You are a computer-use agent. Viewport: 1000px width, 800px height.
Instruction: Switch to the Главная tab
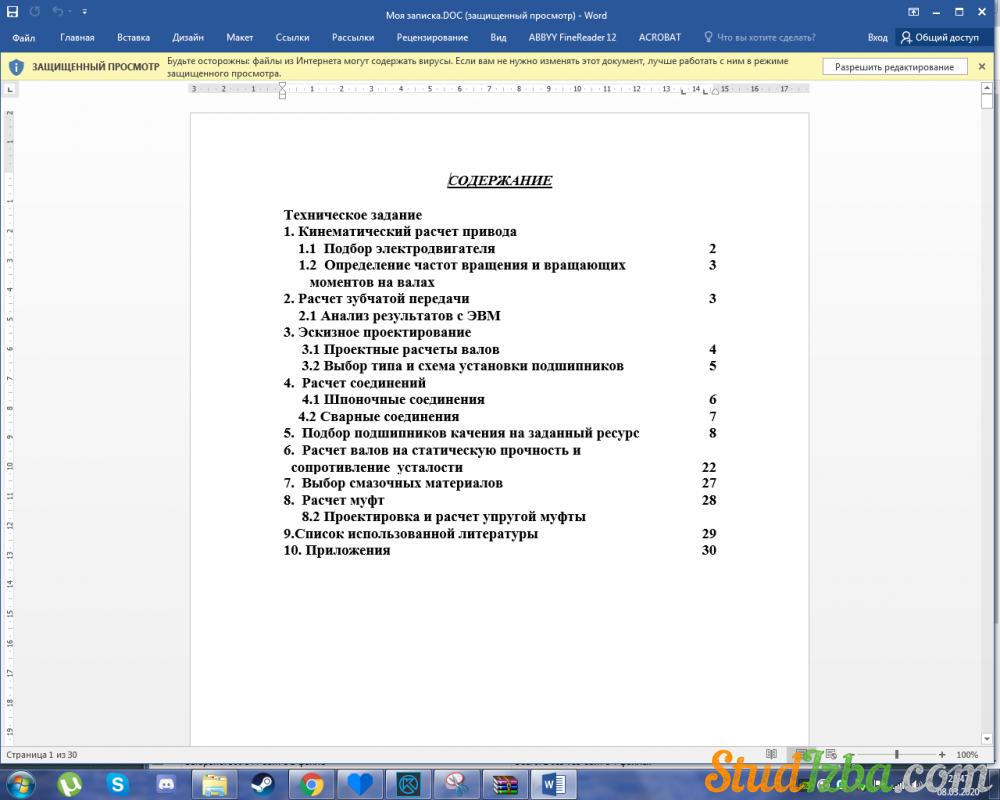pyautogui.click(x=77, y=38)
